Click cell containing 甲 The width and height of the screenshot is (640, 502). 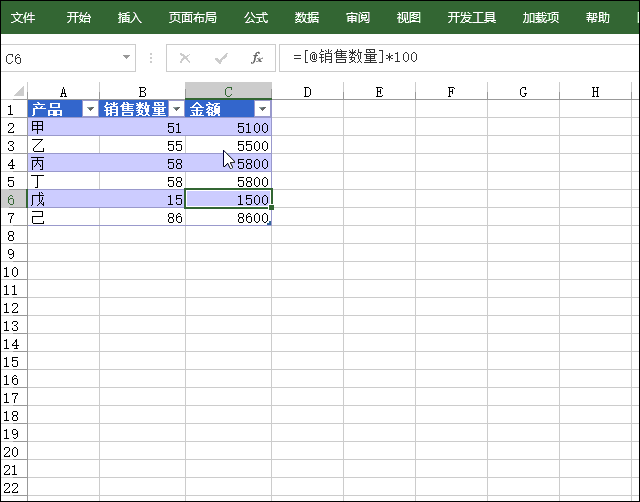pos(63,127)
